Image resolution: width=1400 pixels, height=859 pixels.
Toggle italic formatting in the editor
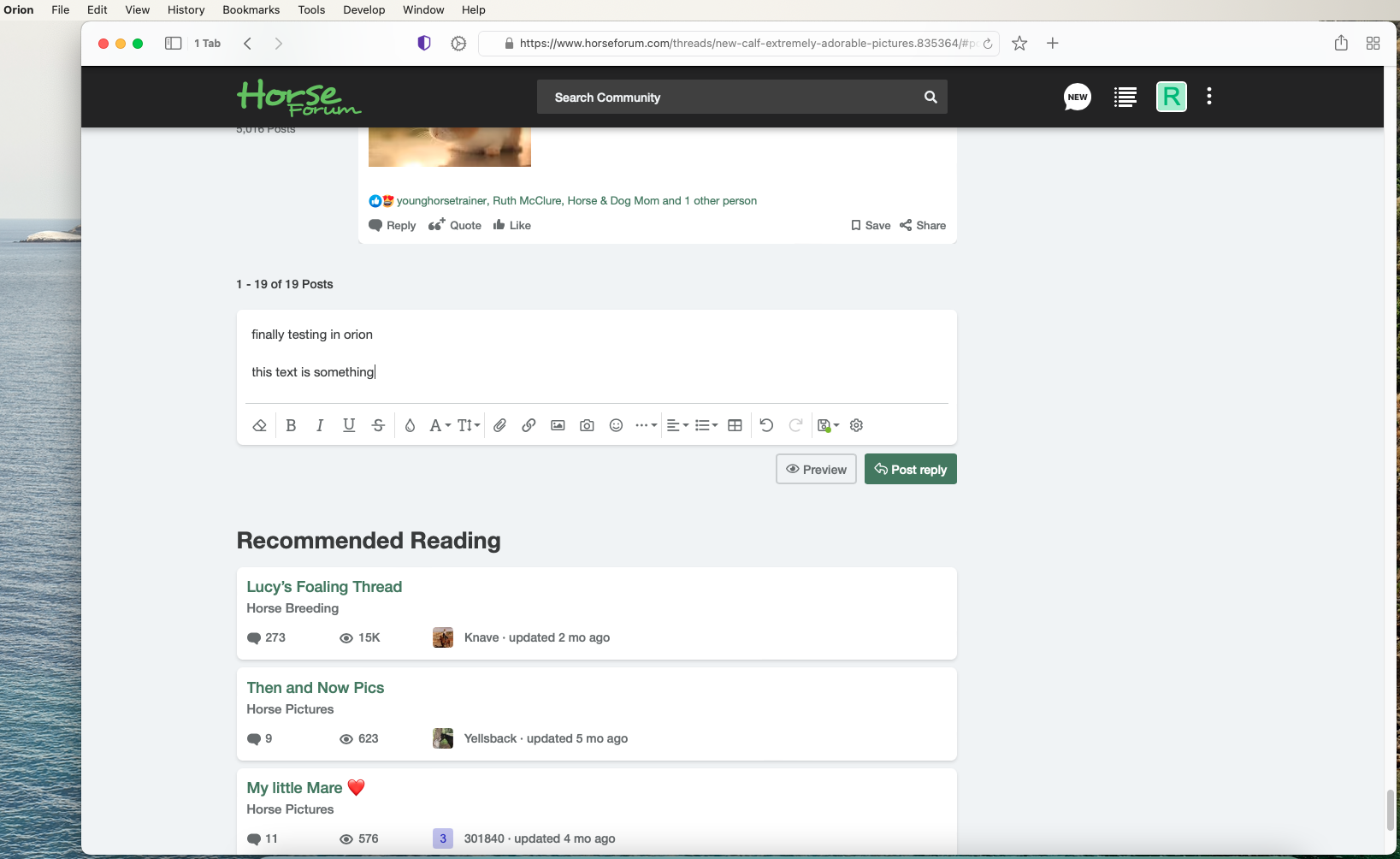point(320,425)
